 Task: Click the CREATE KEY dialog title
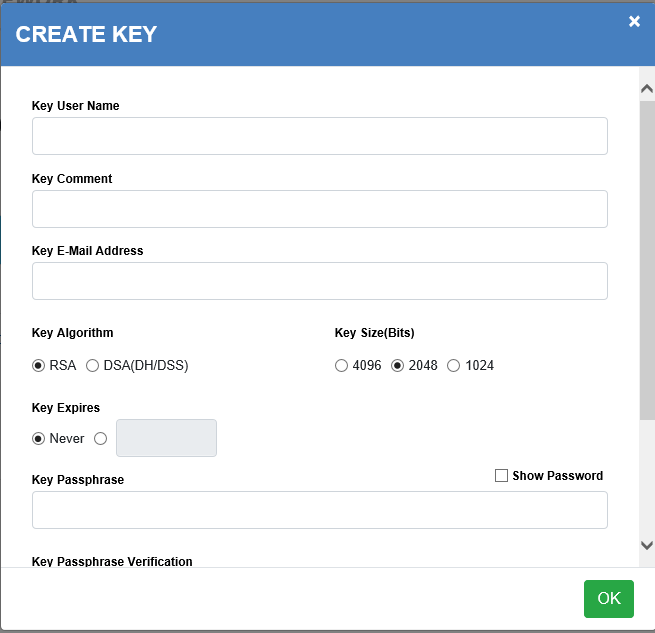tap(86, 34)
